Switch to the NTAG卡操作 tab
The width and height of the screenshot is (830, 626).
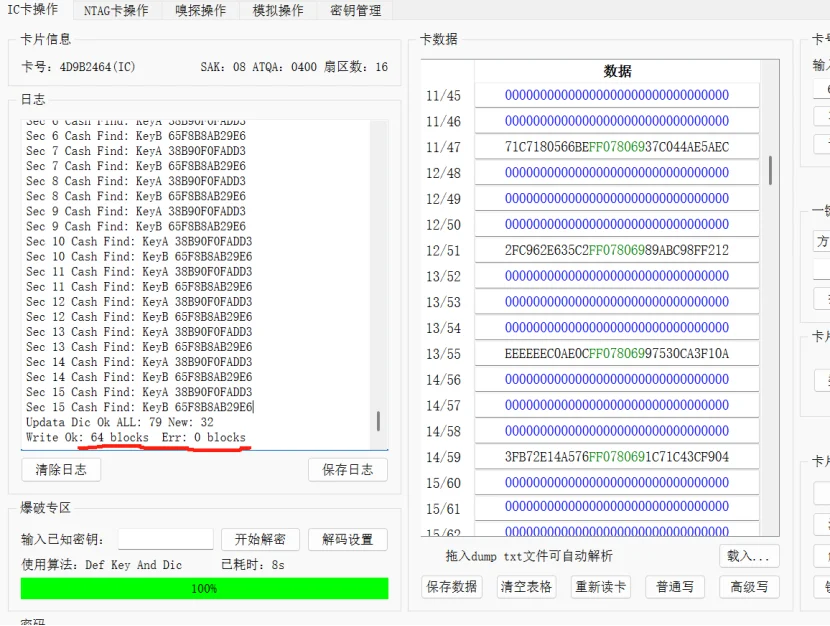116,11
